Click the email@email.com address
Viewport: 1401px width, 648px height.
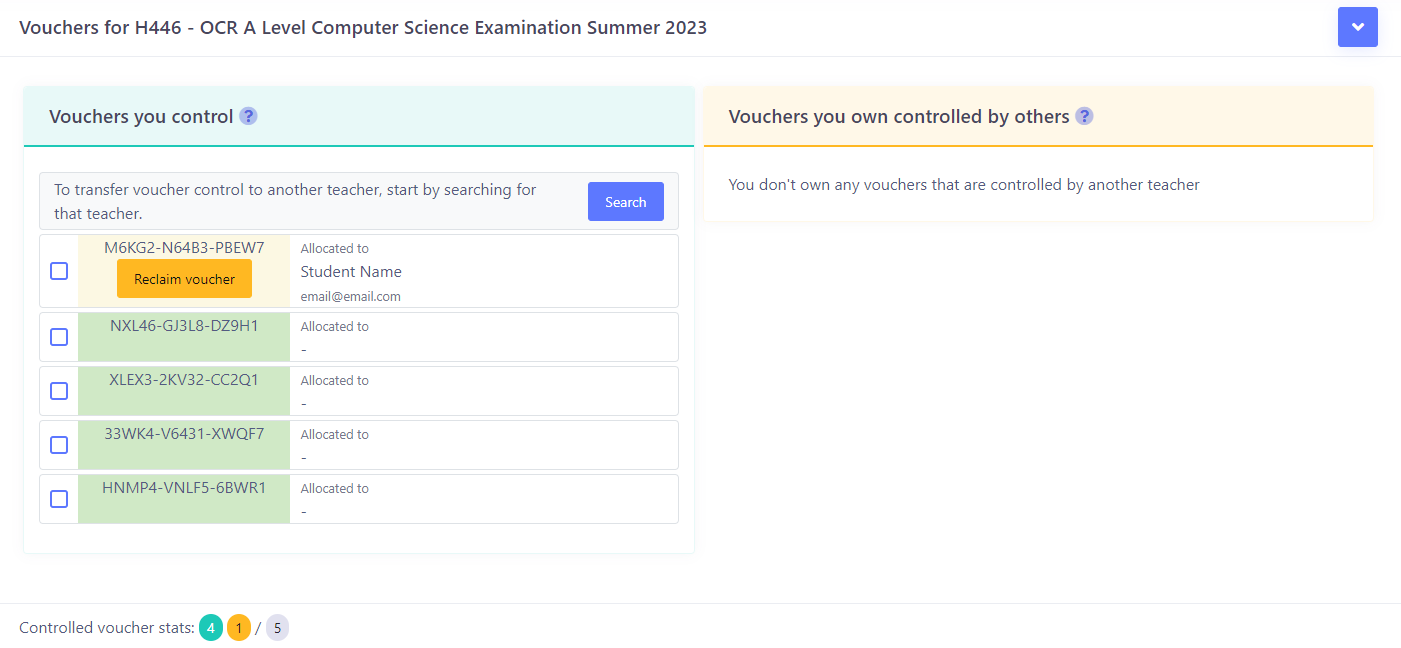click(x=351, y=297)
